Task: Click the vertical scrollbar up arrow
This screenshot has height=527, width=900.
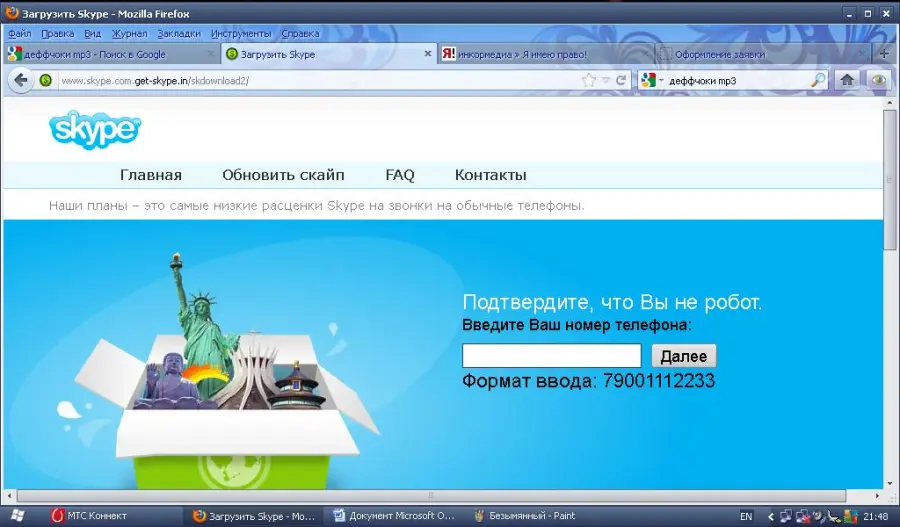Action: (x=890, y=103)
